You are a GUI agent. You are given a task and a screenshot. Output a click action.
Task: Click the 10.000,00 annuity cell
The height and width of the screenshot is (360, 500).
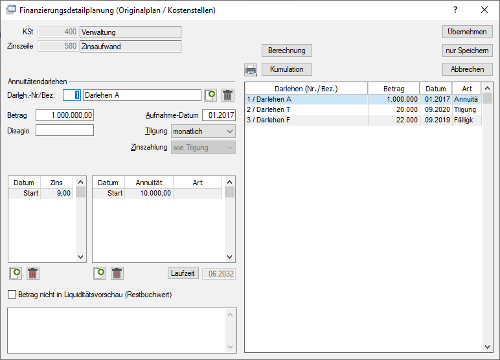click(x=149, y=193)
